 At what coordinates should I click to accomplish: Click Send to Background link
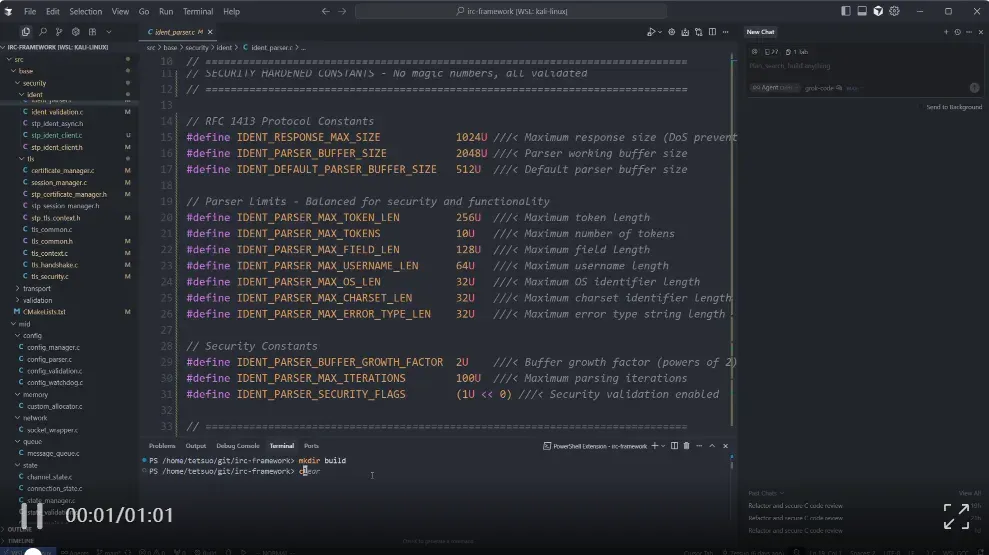[x=954, y=107]
